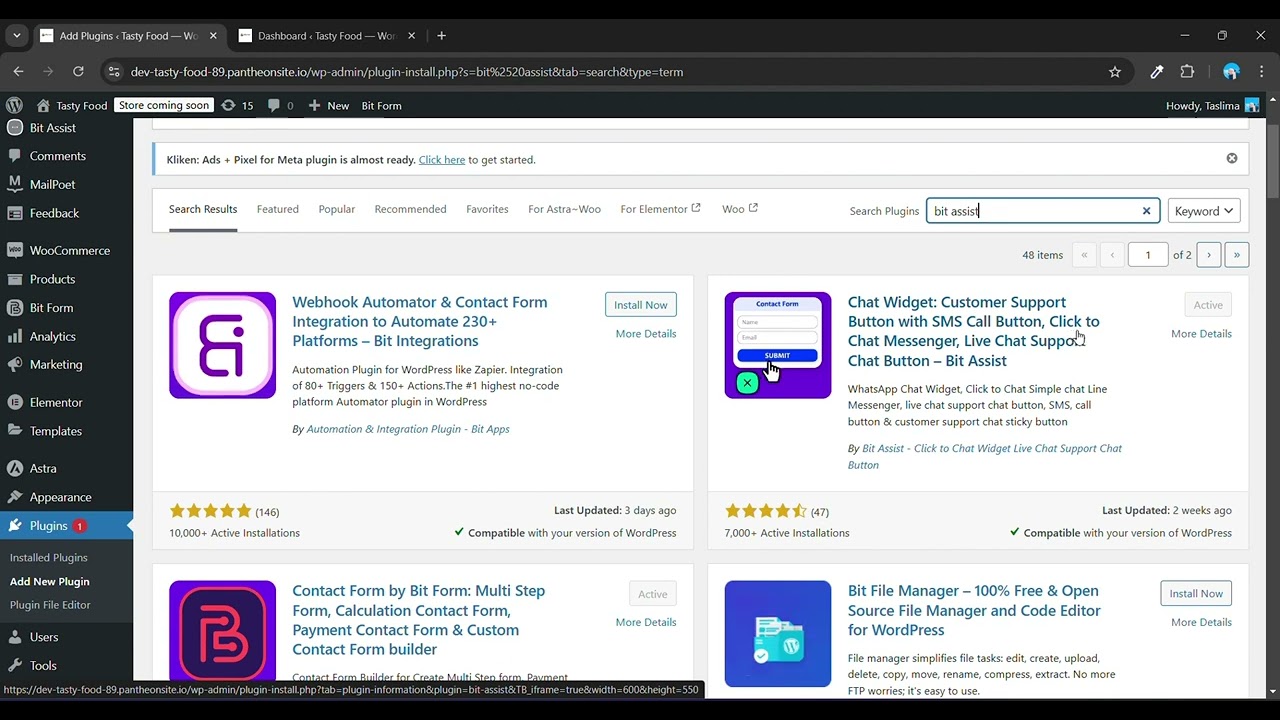Viewport: 1280px width, 720px height.
Task: Bookmark this page with the star icon
Action: tap(1115, 72)
